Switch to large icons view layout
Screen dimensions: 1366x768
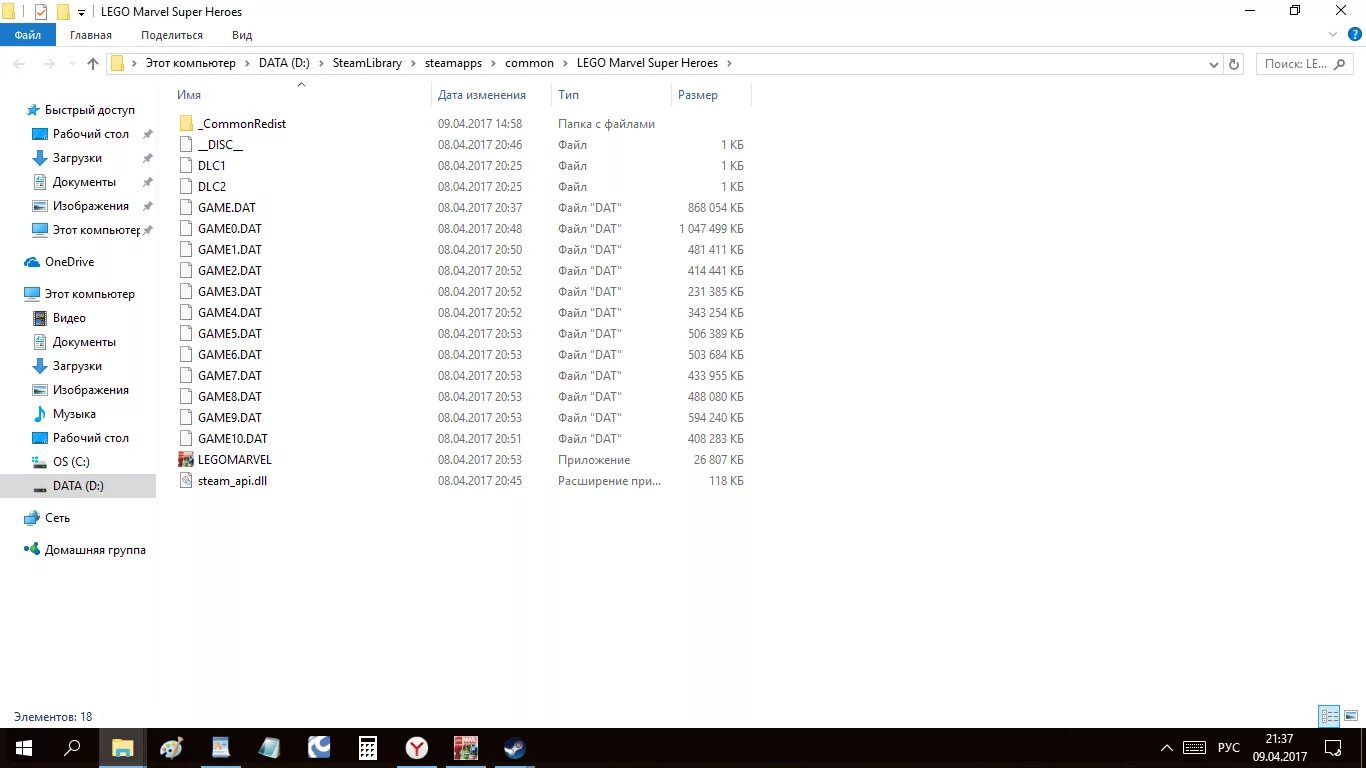point(1349,716)
